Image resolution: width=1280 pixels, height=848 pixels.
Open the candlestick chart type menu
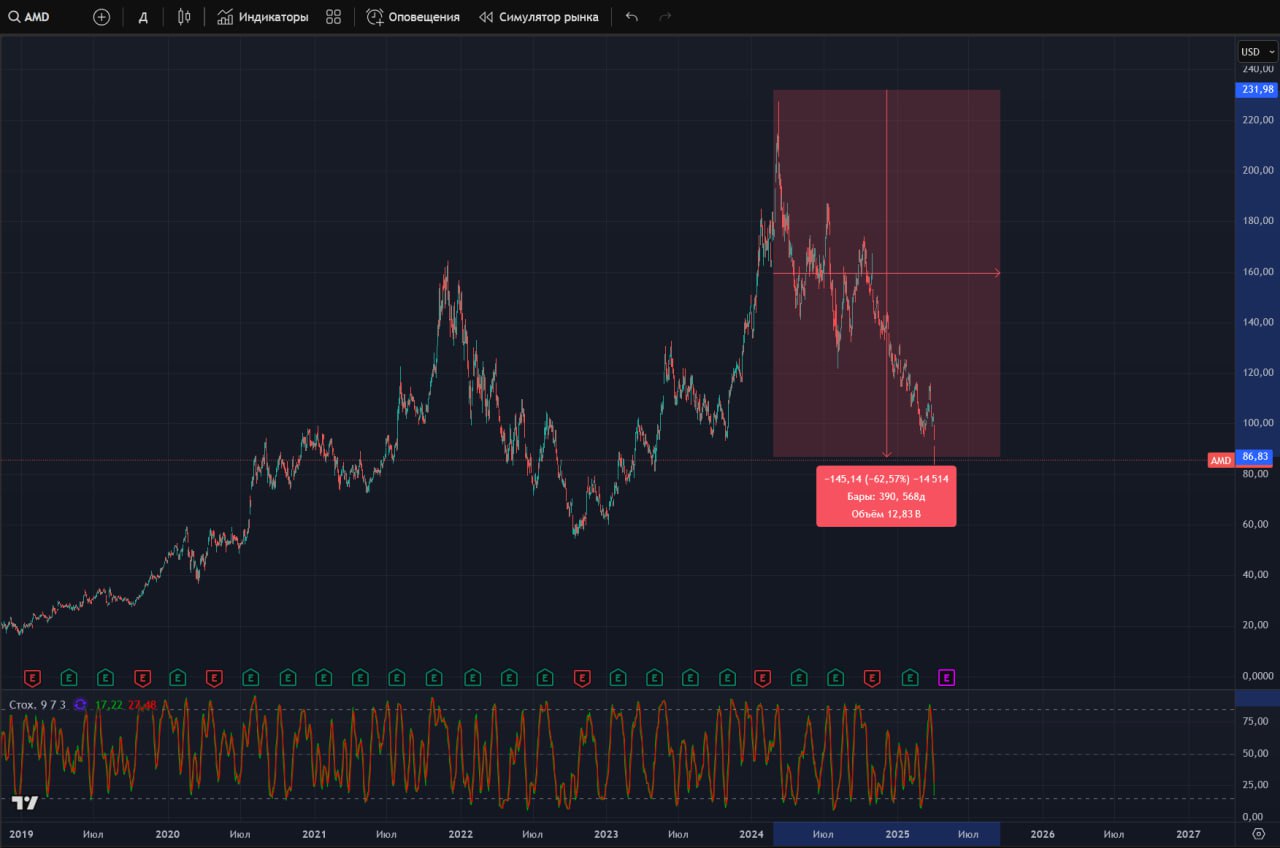click(183, 17)
